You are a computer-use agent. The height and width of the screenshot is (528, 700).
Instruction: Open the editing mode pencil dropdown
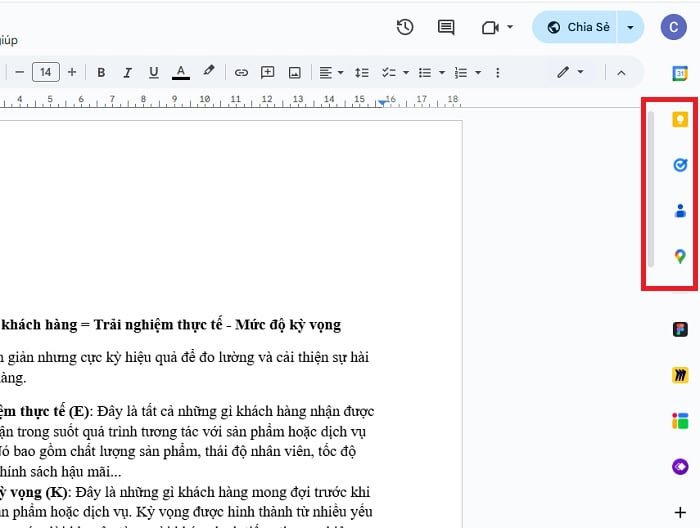click(570, 72)
